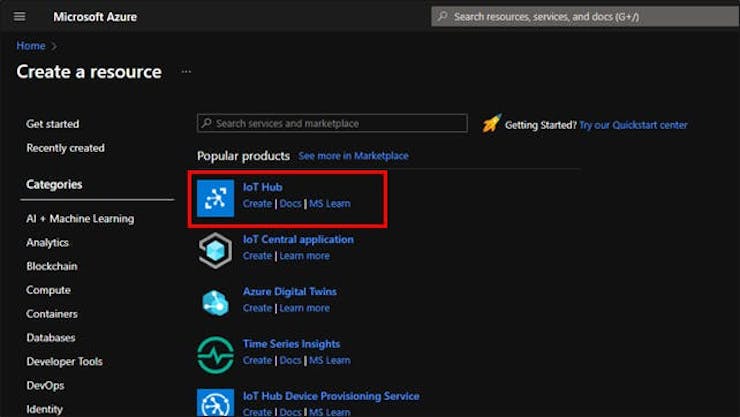This screenshot has width=740, height=417.
Task: Click the Microsoft Azure portal title
Action: [x=95, y=17]
